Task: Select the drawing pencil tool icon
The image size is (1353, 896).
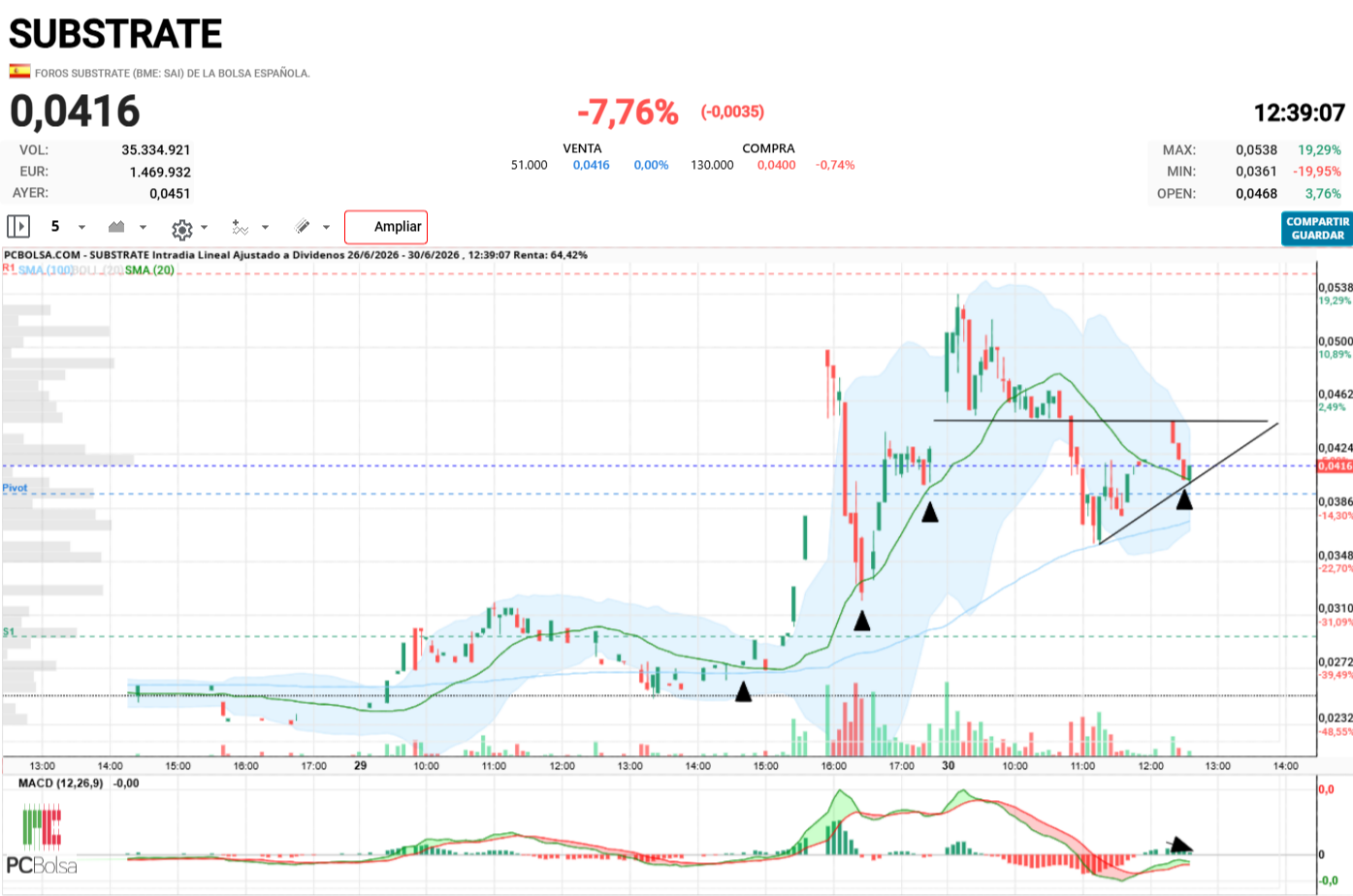Action: click(x=303, y=227)
